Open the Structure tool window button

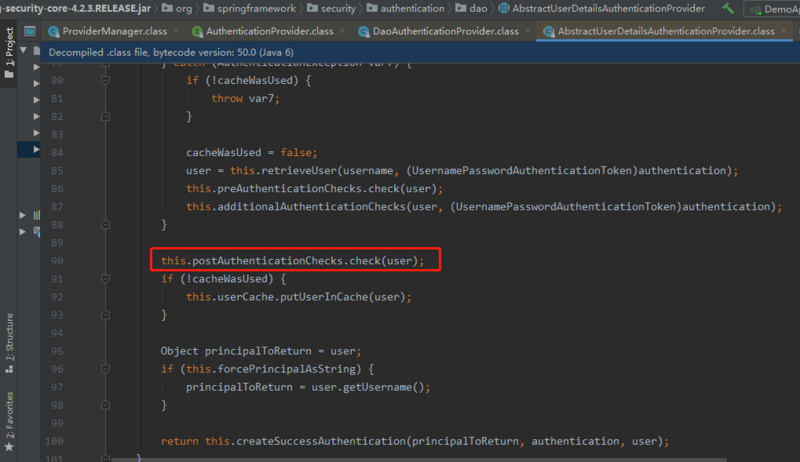pyautogui.click(x=9, y=343)
